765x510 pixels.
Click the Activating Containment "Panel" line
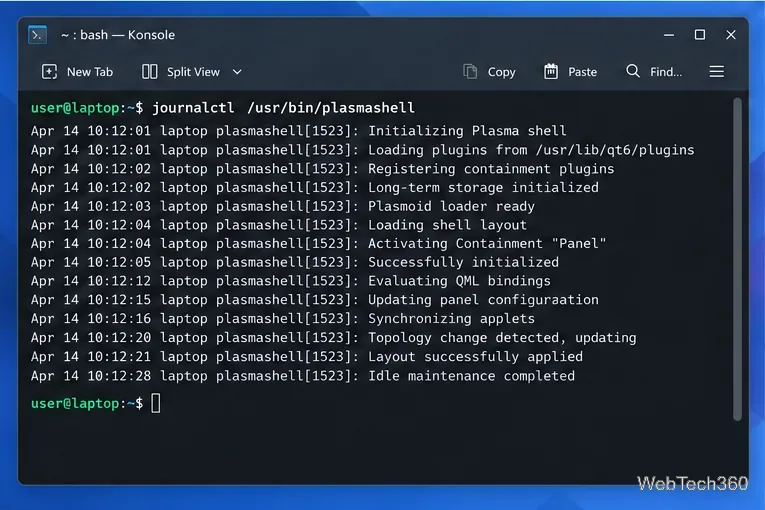(x=319, y=244)
